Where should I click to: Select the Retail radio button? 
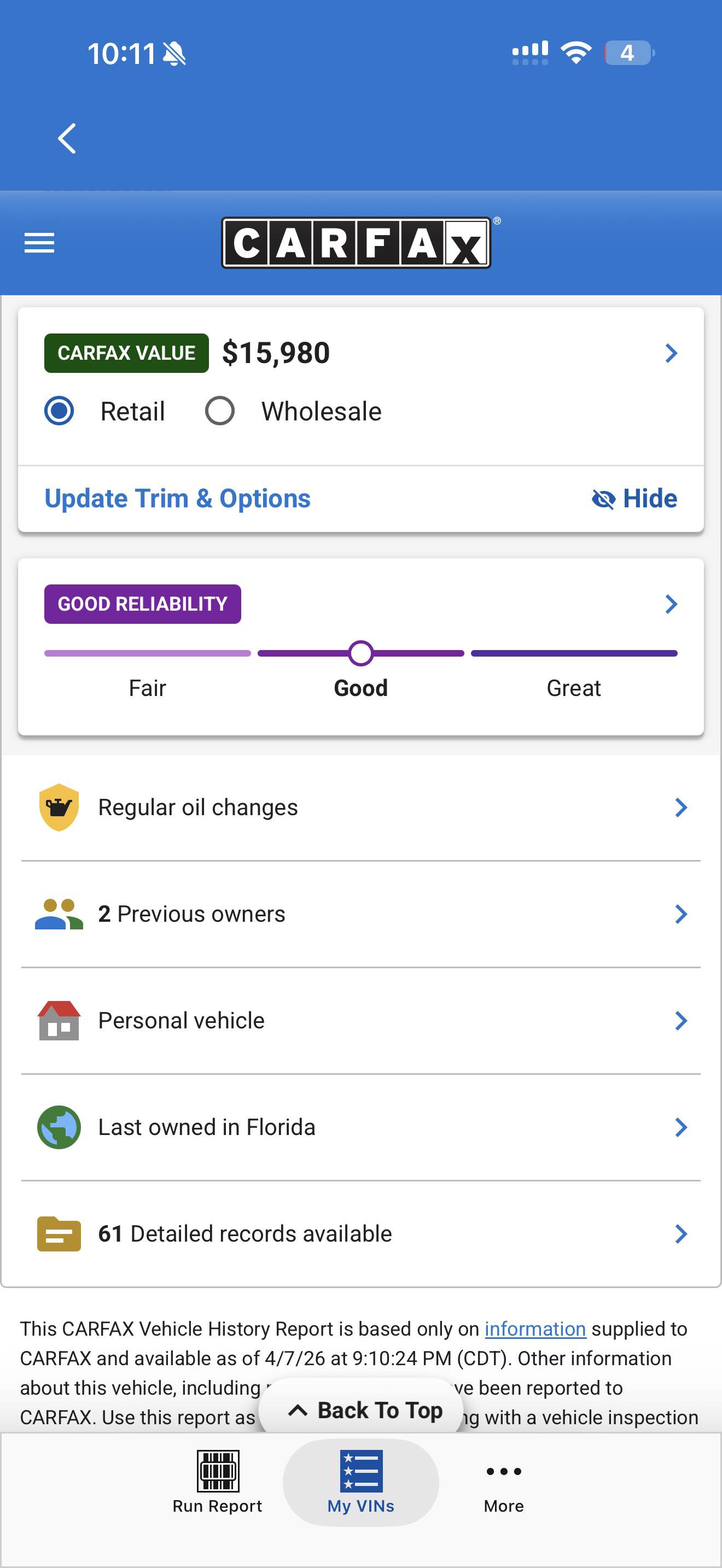(x=59, y=411)
